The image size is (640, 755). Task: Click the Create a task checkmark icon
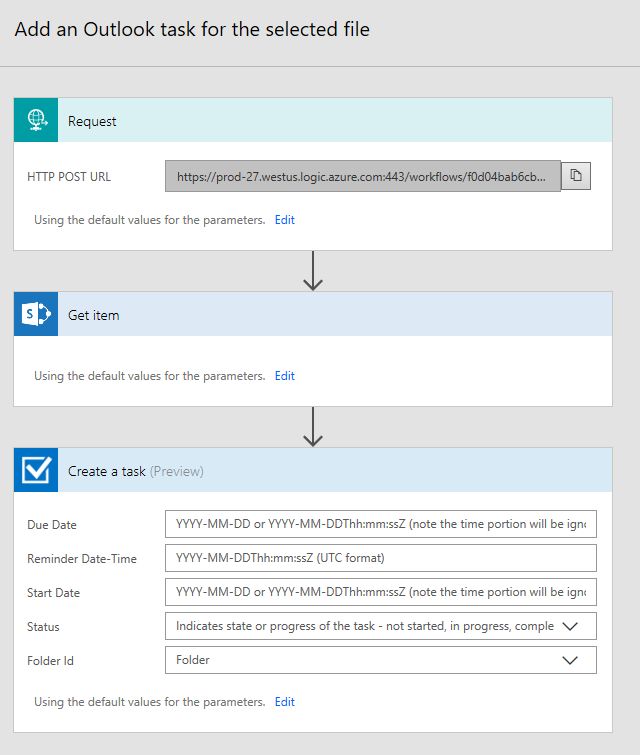click(36, 470)
